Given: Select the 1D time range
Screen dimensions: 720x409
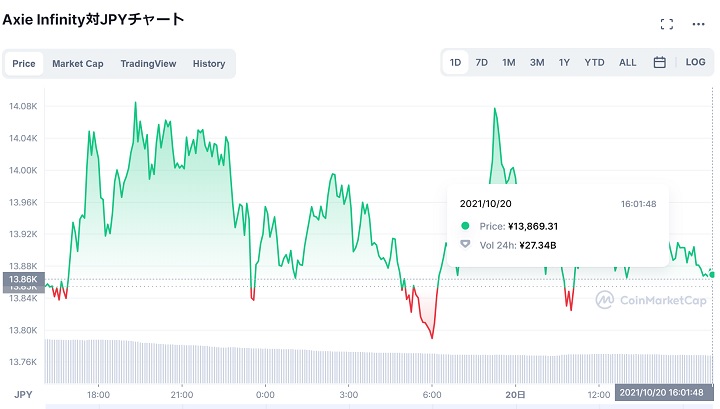Looking at the screenshot, I should pyautogui.click(x=456, y=62).
